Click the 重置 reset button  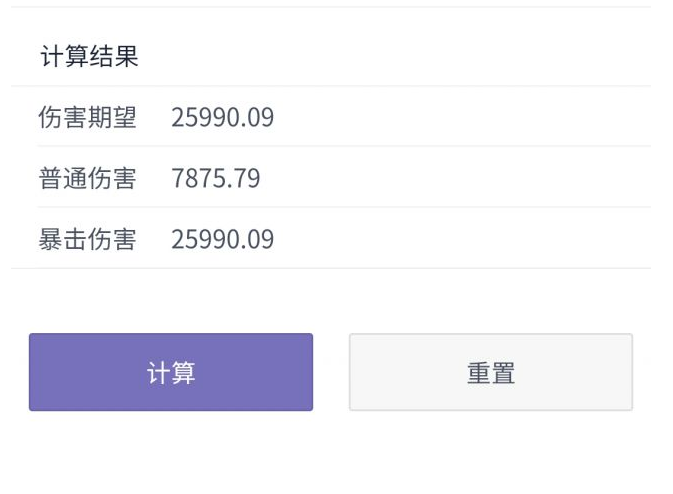(x=490, y=372)
